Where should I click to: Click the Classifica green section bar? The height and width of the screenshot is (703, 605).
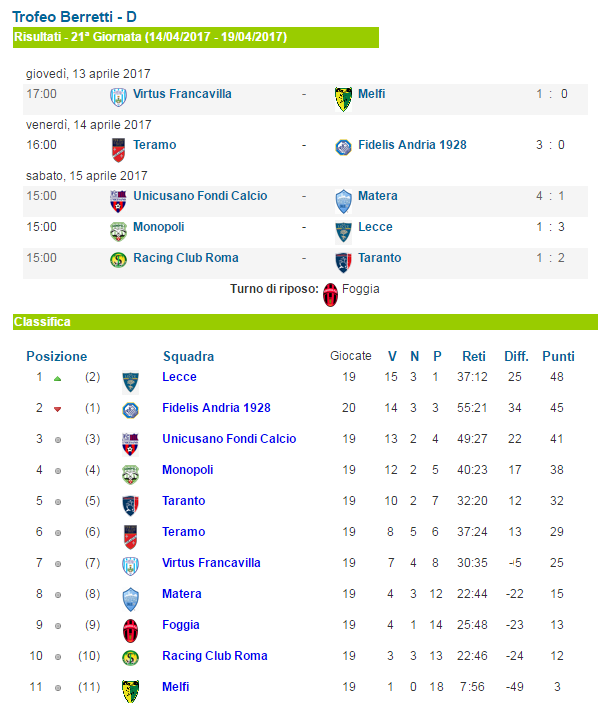(x=305, y=322)
